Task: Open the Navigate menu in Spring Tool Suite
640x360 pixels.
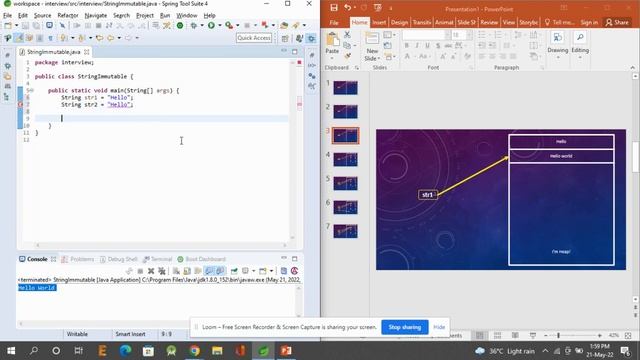Action: point(96,16)
